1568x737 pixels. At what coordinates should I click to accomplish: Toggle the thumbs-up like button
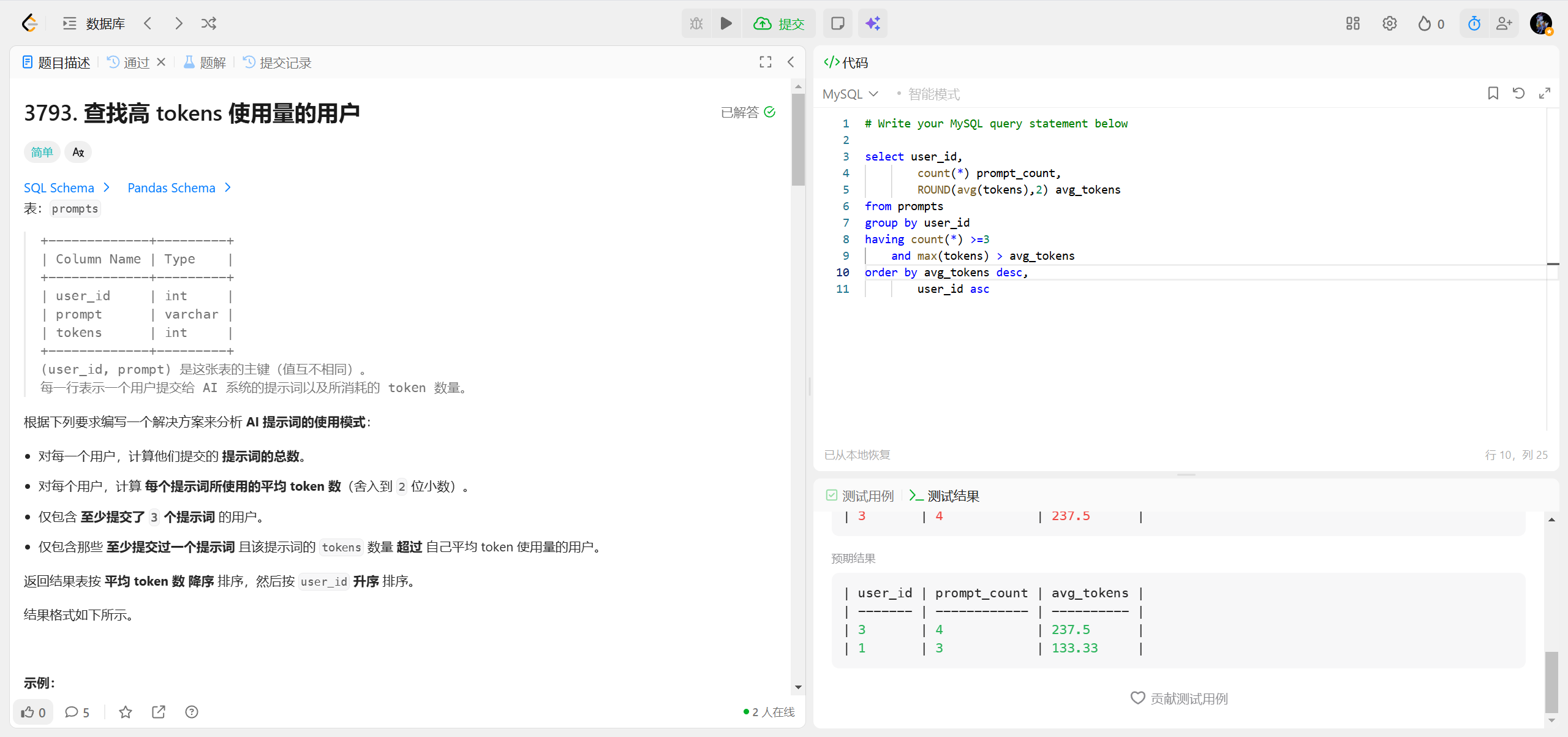tap(33, 712)
